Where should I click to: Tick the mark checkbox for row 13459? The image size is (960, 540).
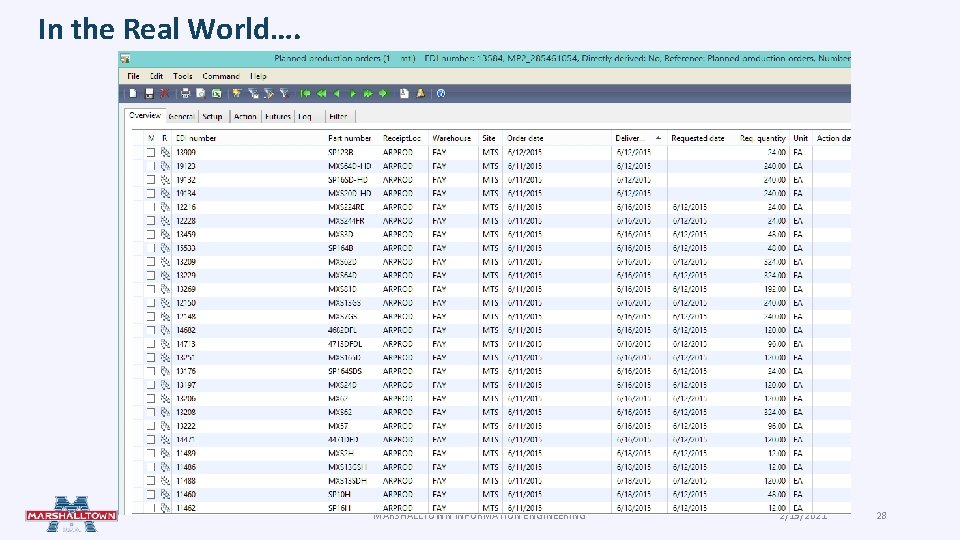point(151,234)
